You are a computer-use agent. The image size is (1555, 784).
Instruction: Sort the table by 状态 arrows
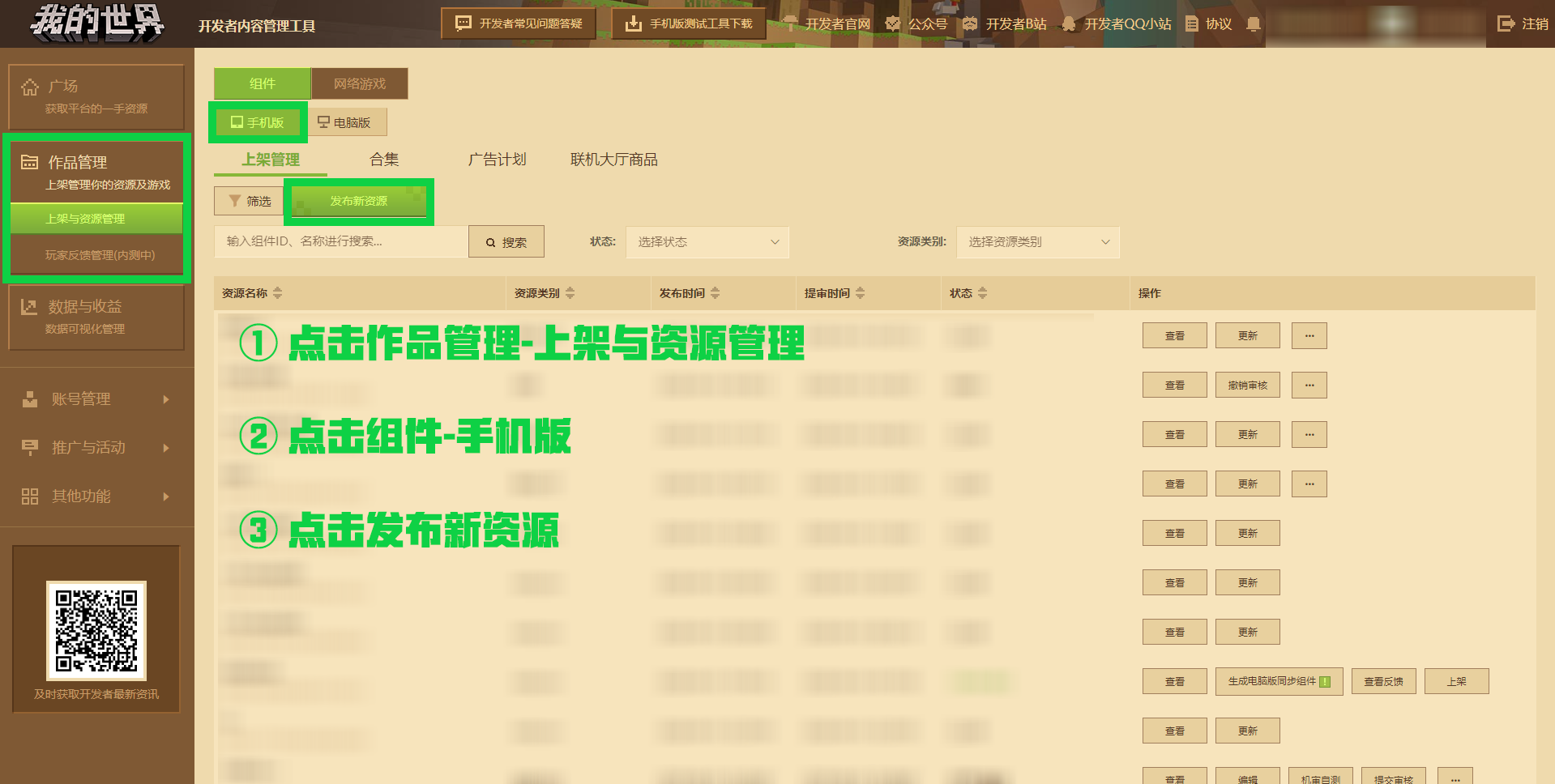tap(982, 293)
